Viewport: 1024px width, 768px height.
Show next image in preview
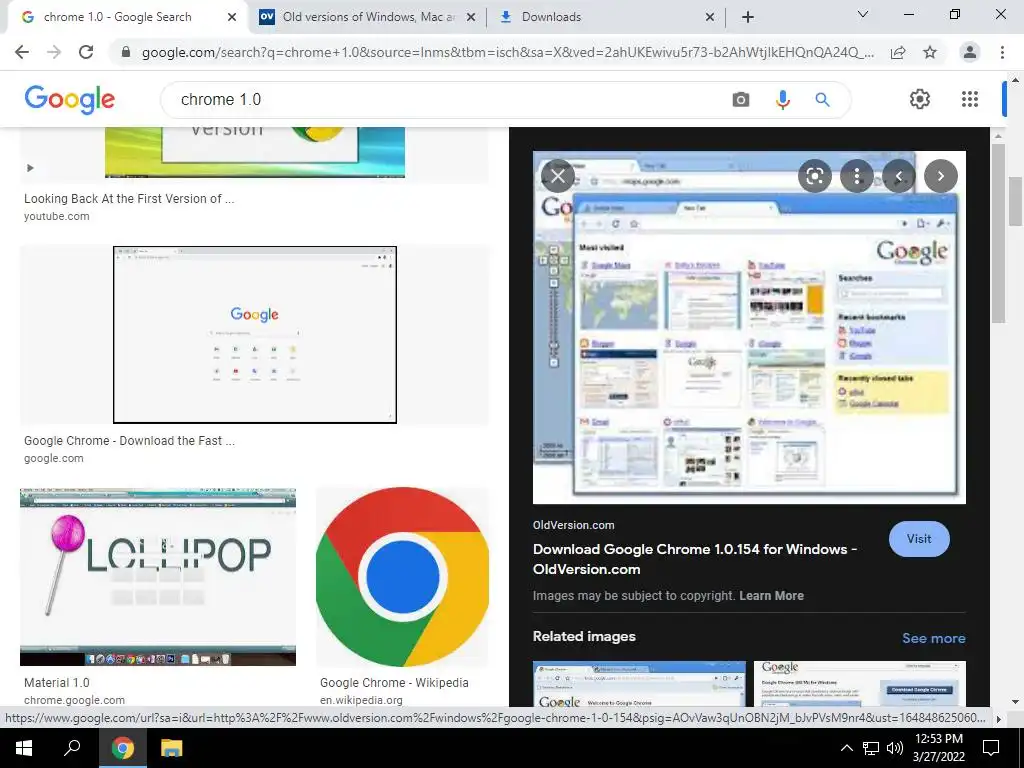(940, 176)
